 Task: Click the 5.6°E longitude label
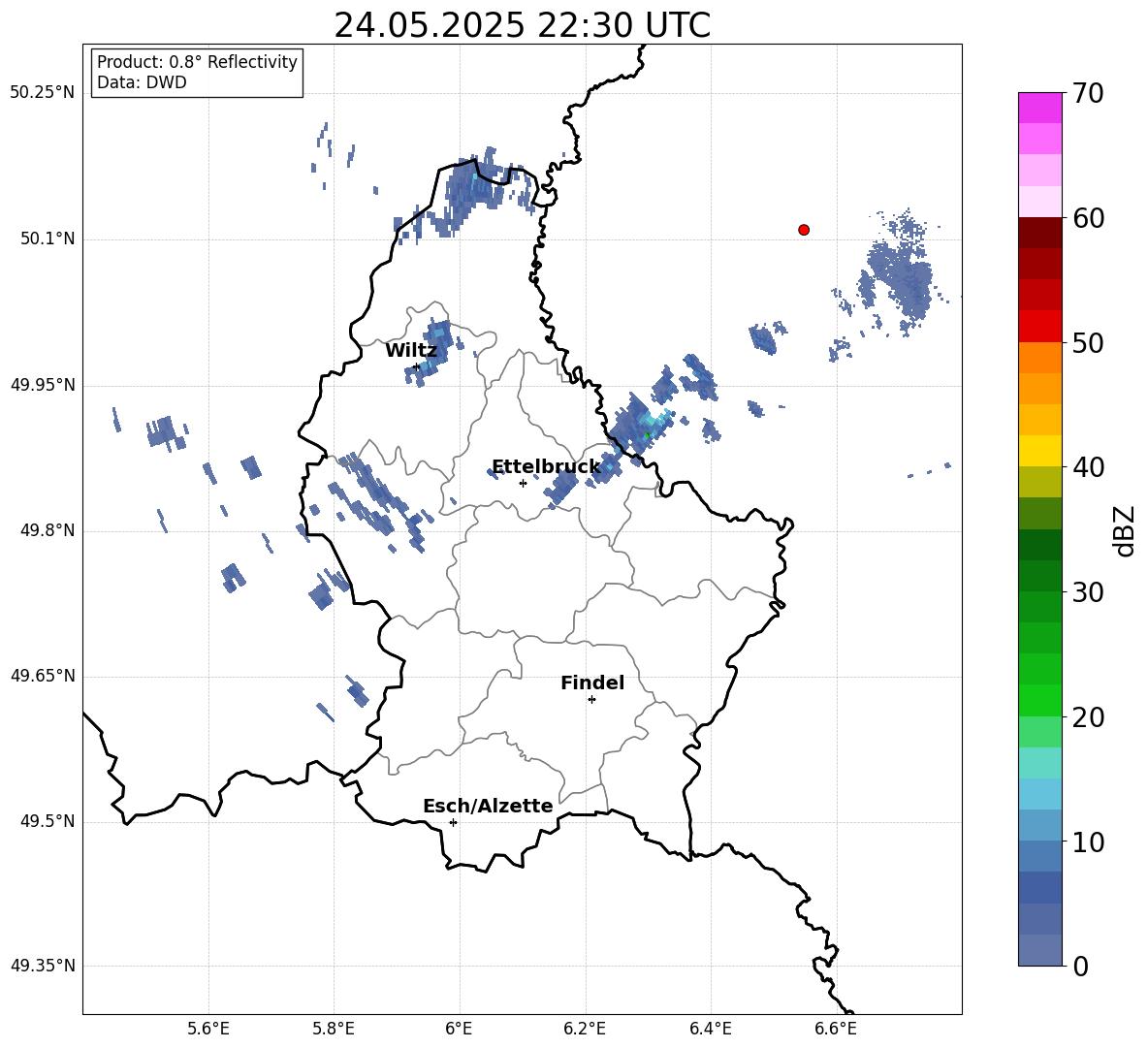208,1029
